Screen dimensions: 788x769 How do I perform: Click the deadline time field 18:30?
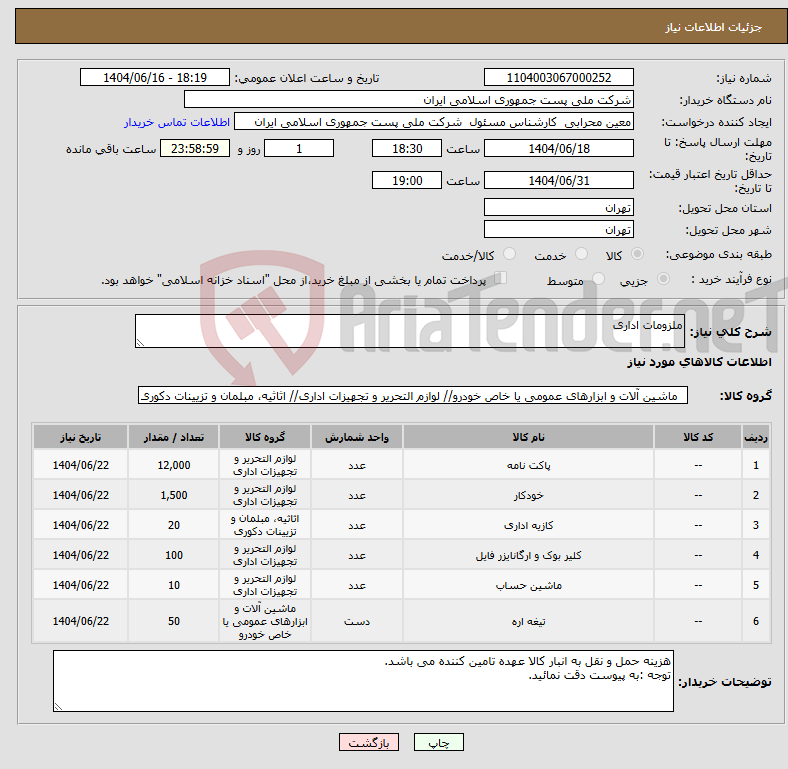point(407,149)
